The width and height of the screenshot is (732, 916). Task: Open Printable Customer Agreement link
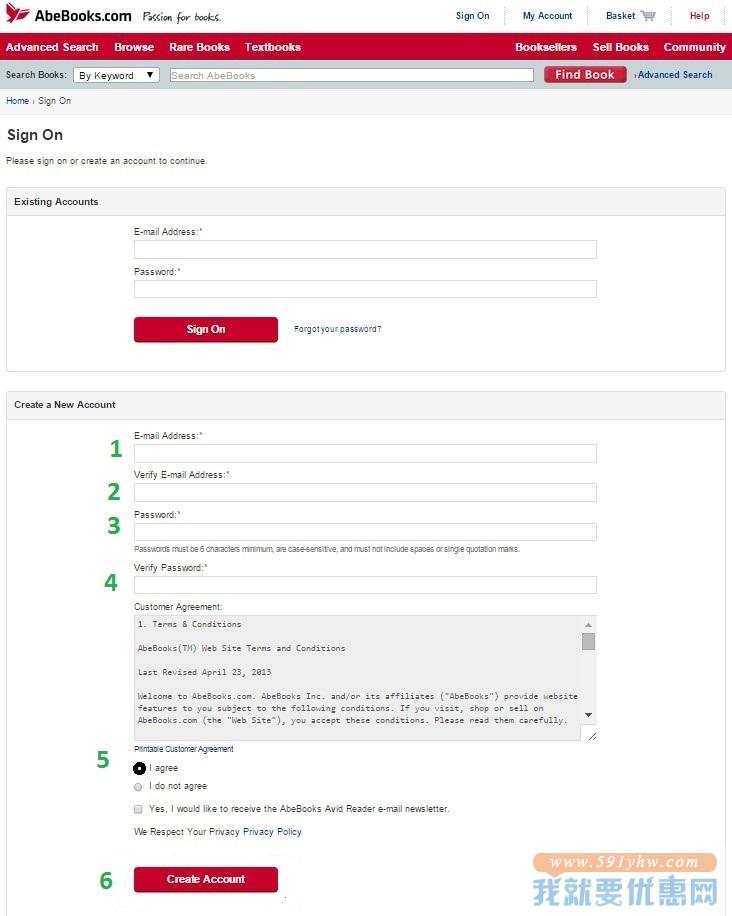point(183,749)
